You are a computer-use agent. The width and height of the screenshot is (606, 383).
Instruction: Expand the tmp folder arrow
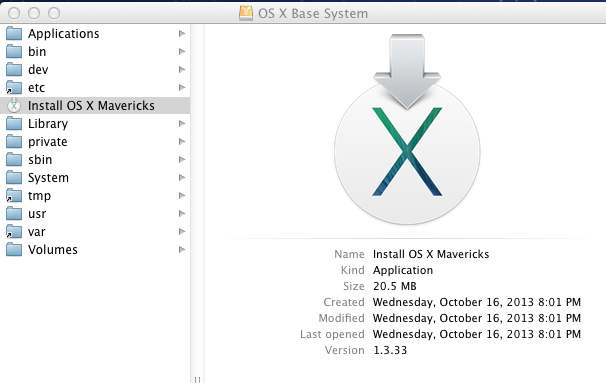182,196
